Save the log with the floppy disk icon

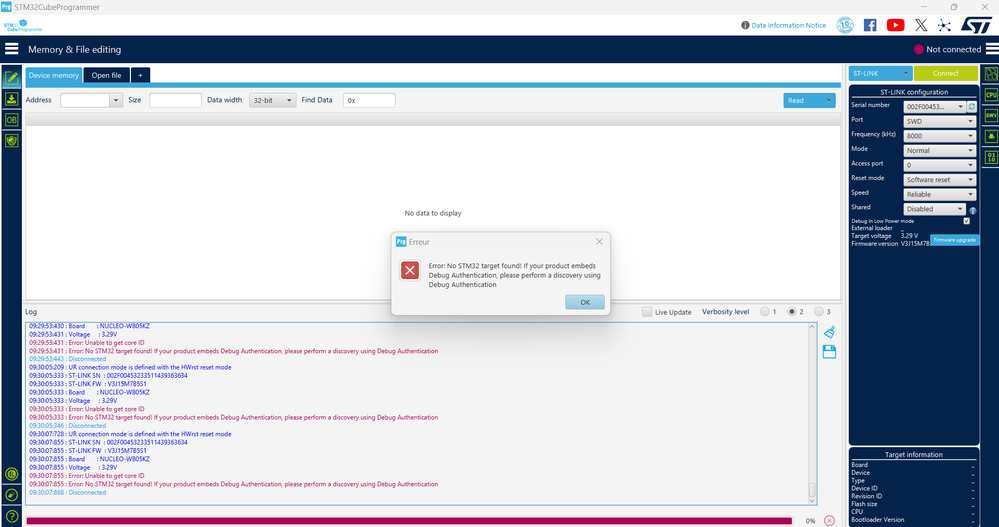(x=829, y=352)
